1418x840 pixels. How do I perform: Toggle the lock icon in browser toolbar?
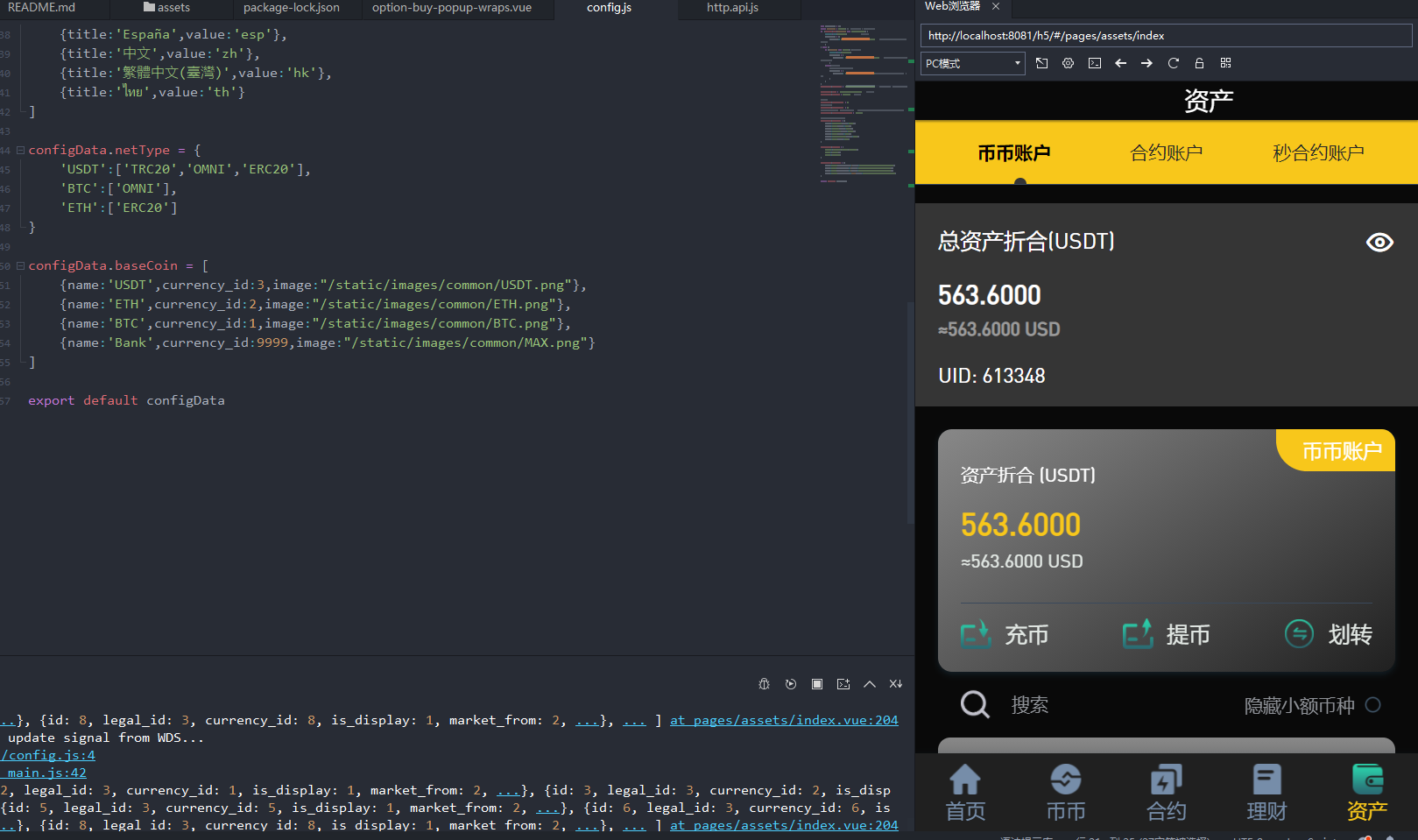(x=1199, y=63)
